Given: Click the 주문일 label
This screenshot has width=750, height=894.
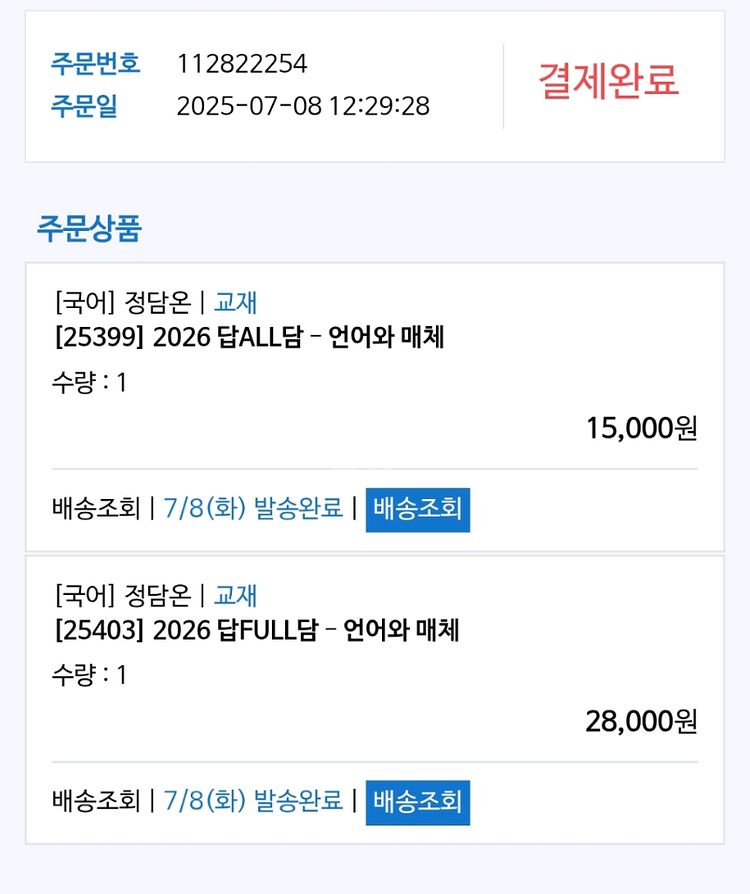Looking at the screenshot, I should [x=84, y=106].
